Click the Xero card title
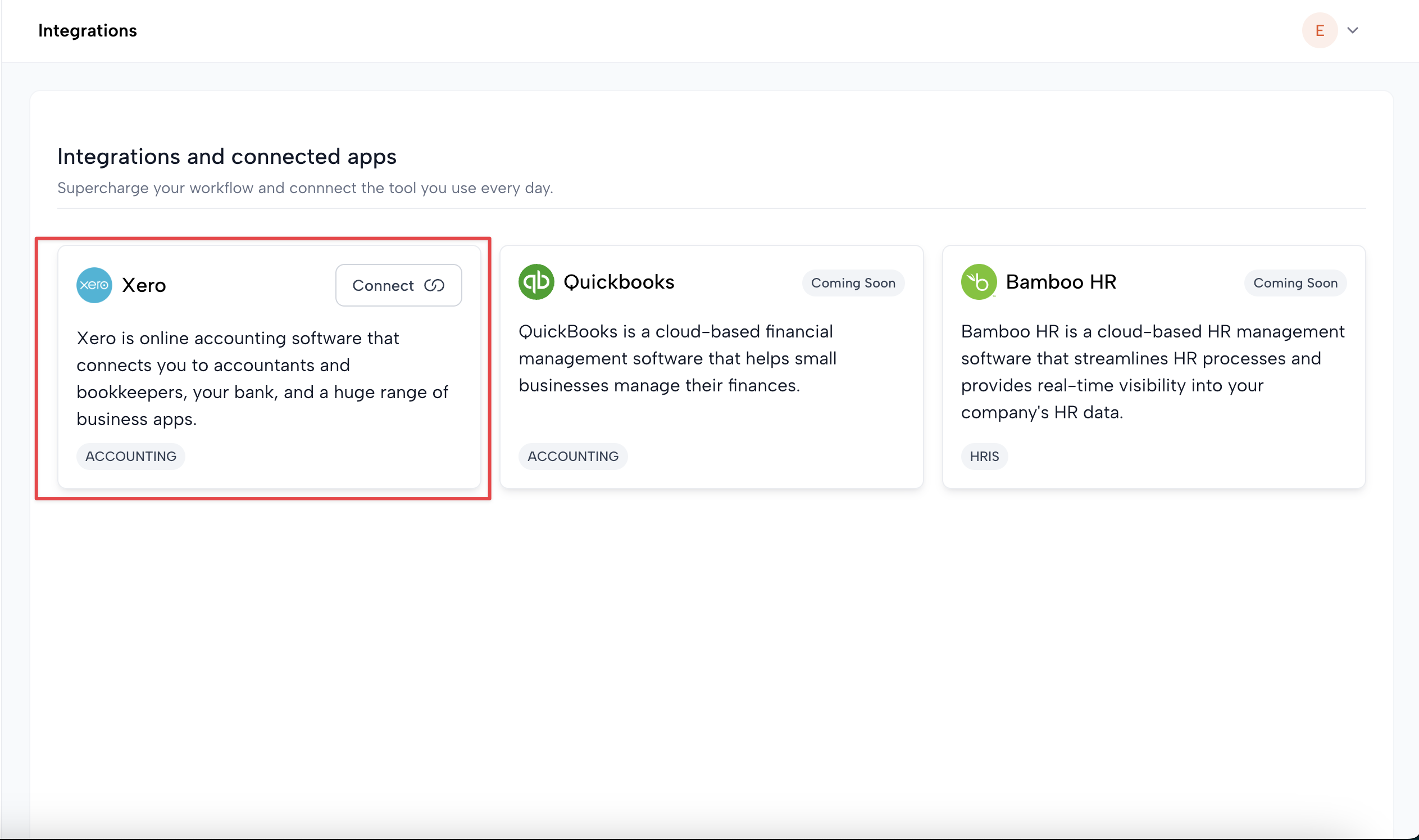The height and width of the screenshot is (840, 1419). (x=144, y=285)
